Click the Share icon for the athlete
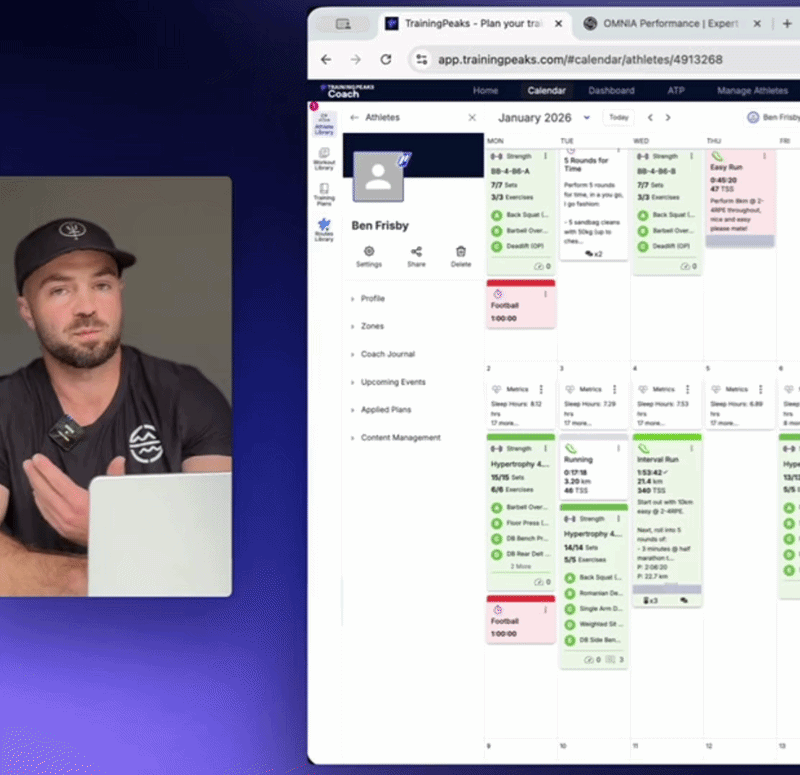 [416, 256]
